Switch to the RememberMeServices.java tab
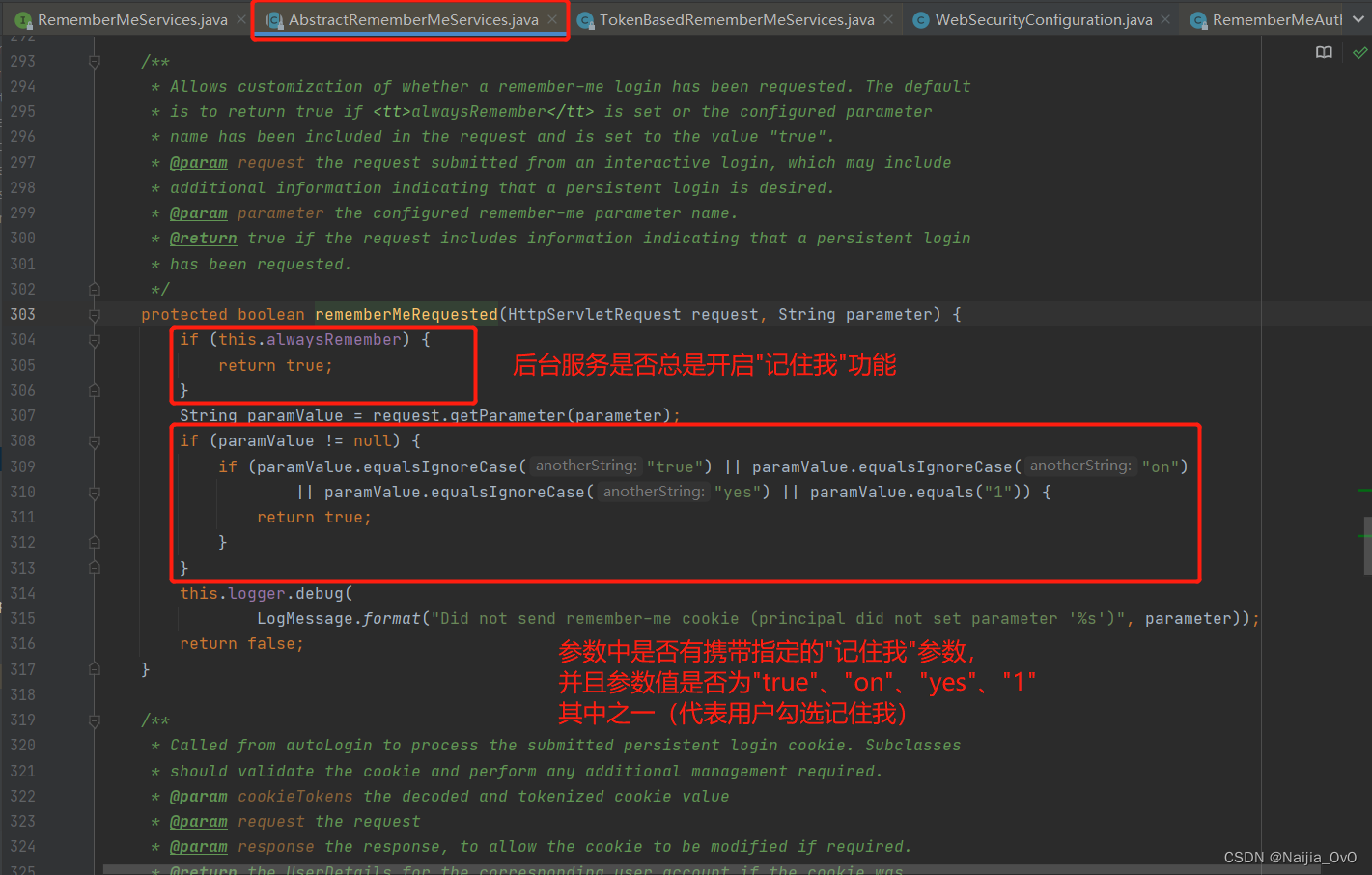 (132, 19)
